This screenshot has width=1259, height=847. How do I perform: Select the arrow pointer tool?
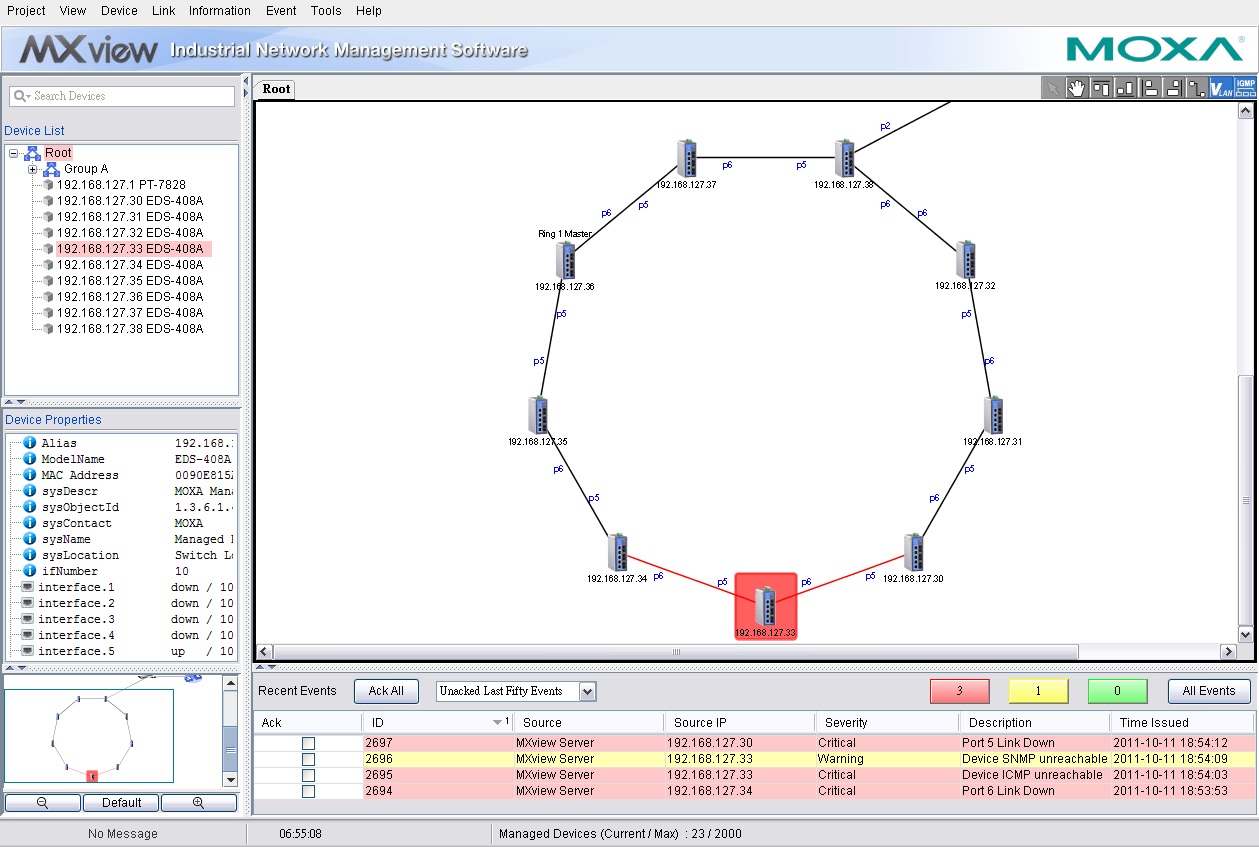(1052, 88)
